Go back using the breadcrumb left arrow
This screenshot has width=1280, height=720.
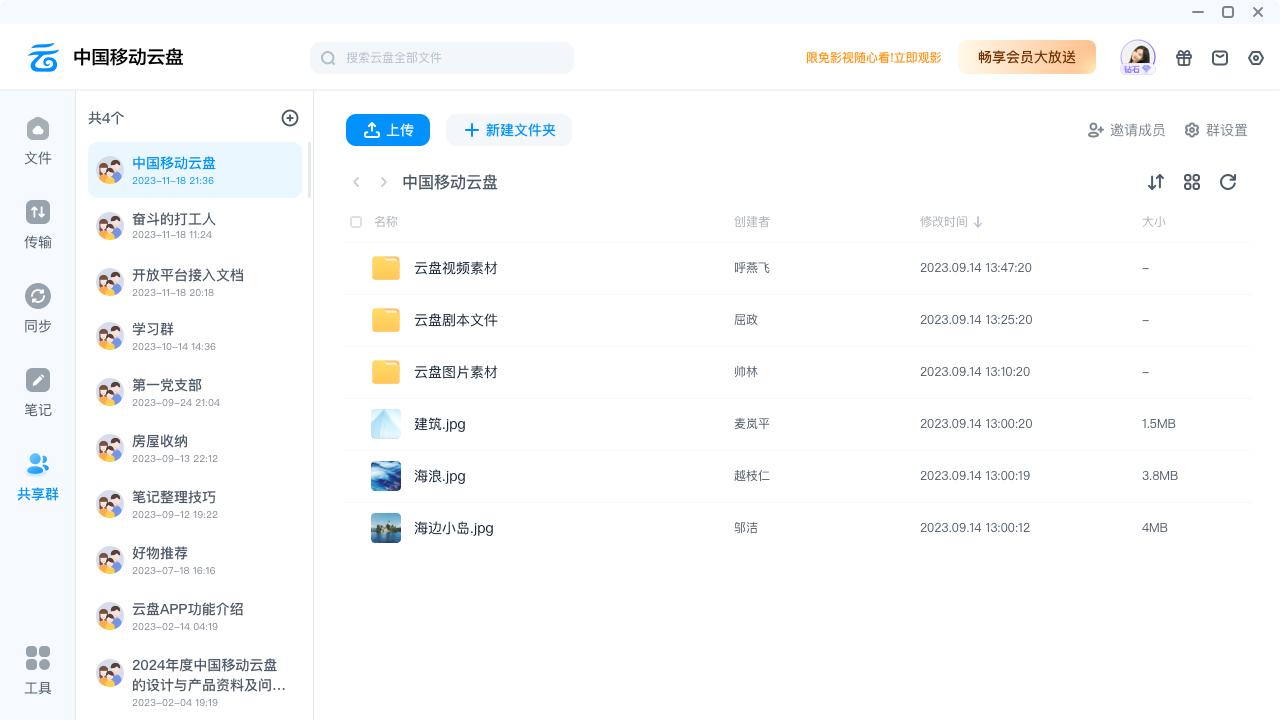click(356, 182)
